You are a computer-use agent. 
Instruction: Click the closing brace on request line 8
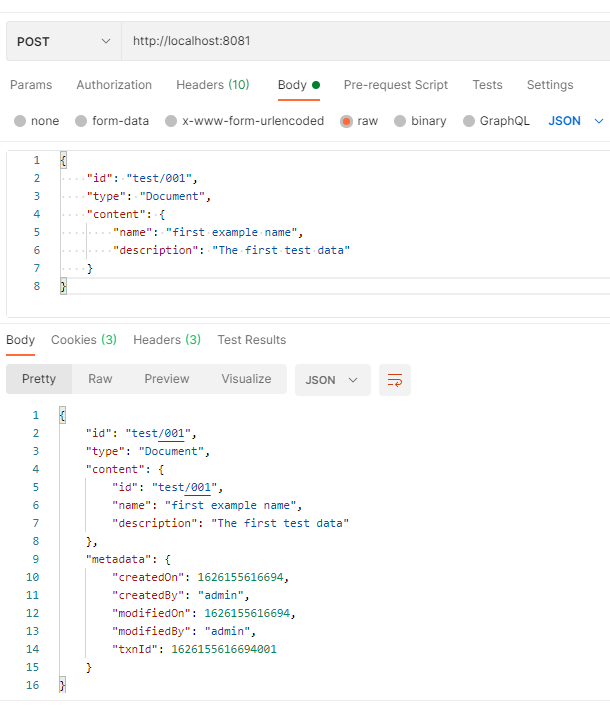pyautogui.click(x=63, y=286)
